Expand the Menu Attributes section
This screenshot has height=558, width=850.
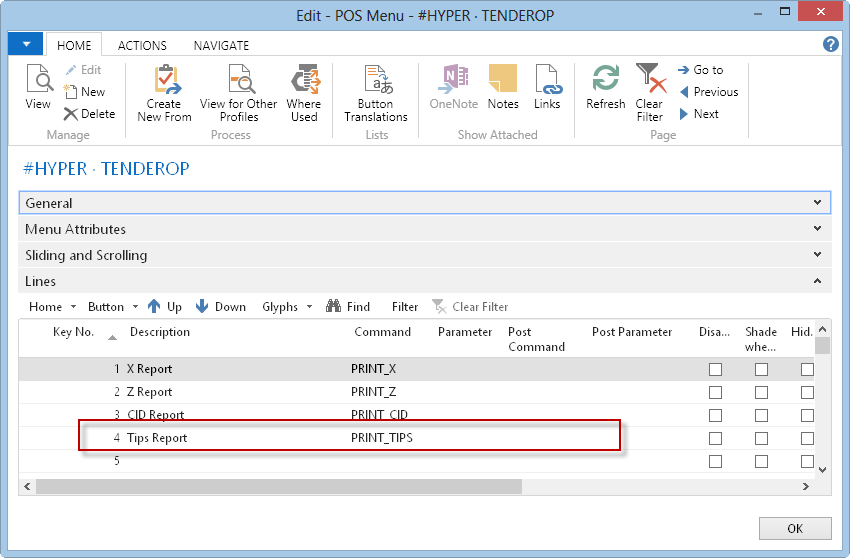click(x=425, y=229)
